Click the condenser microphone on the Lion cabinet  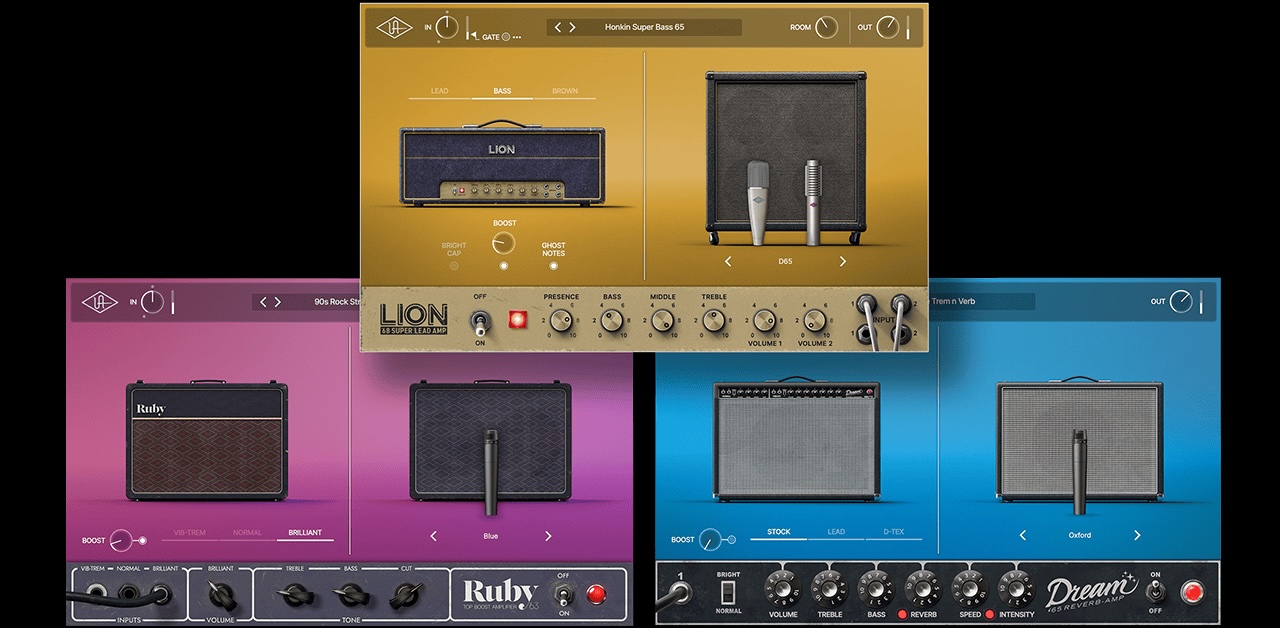click(x=759, y=202)
